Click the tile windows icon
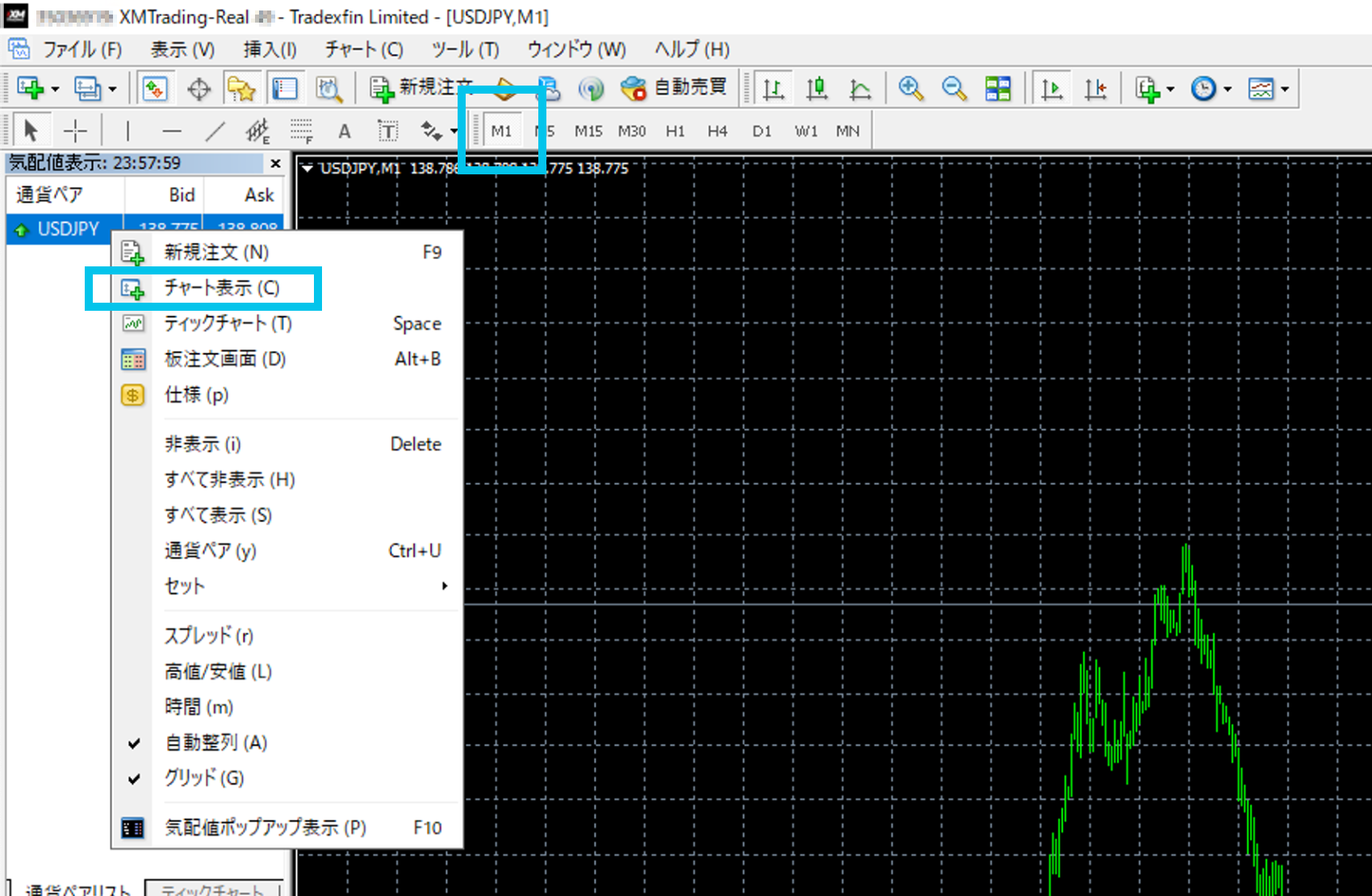The image size is (1372, 896). [x=998, y=88]
